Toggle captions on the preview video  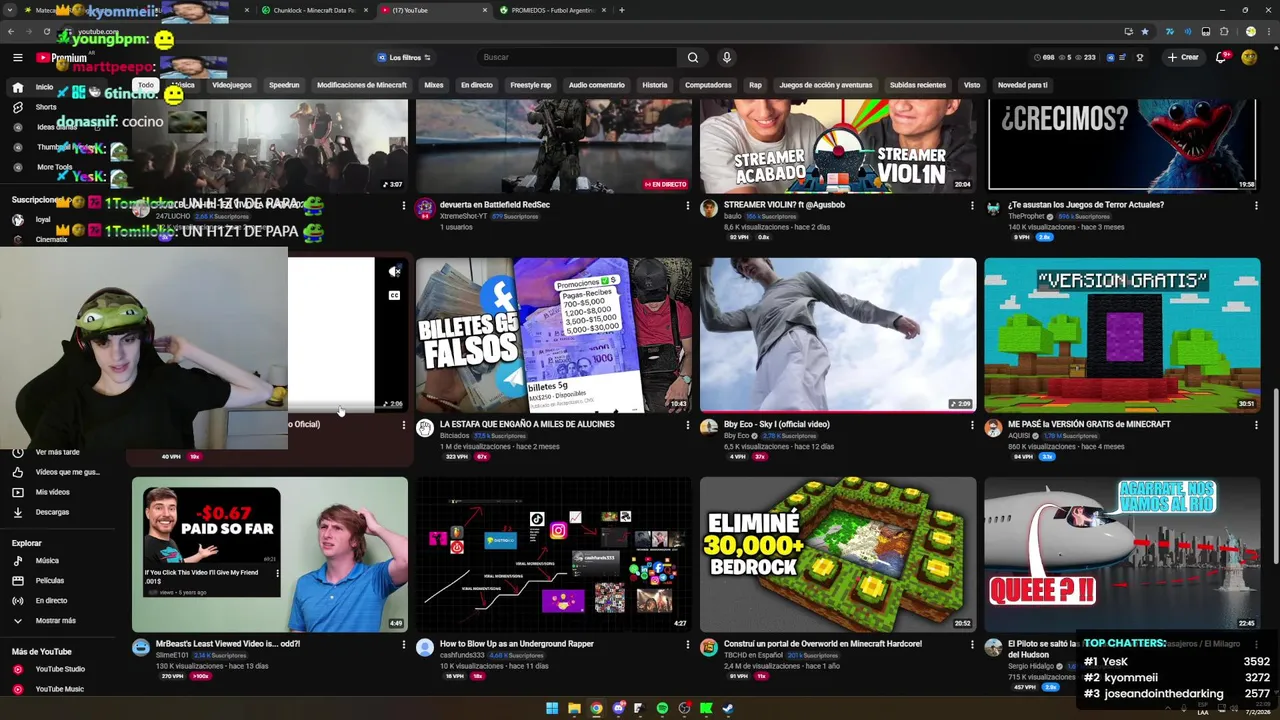pos(394,295)
